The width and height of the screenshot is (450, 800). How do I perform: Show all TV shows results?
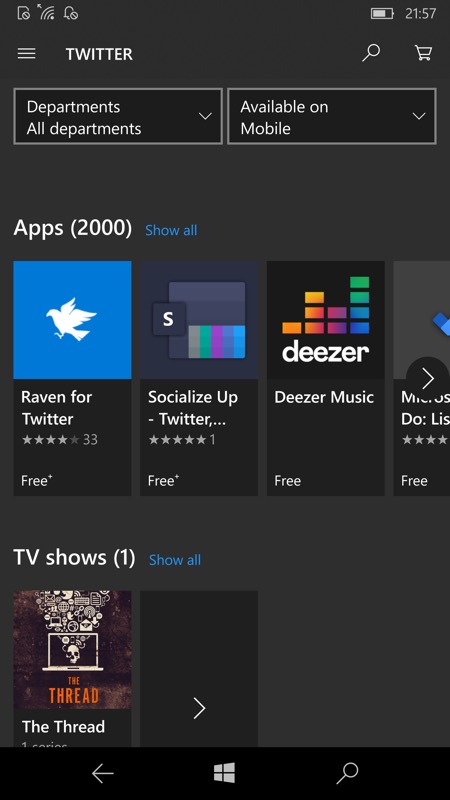click(174, 560)
